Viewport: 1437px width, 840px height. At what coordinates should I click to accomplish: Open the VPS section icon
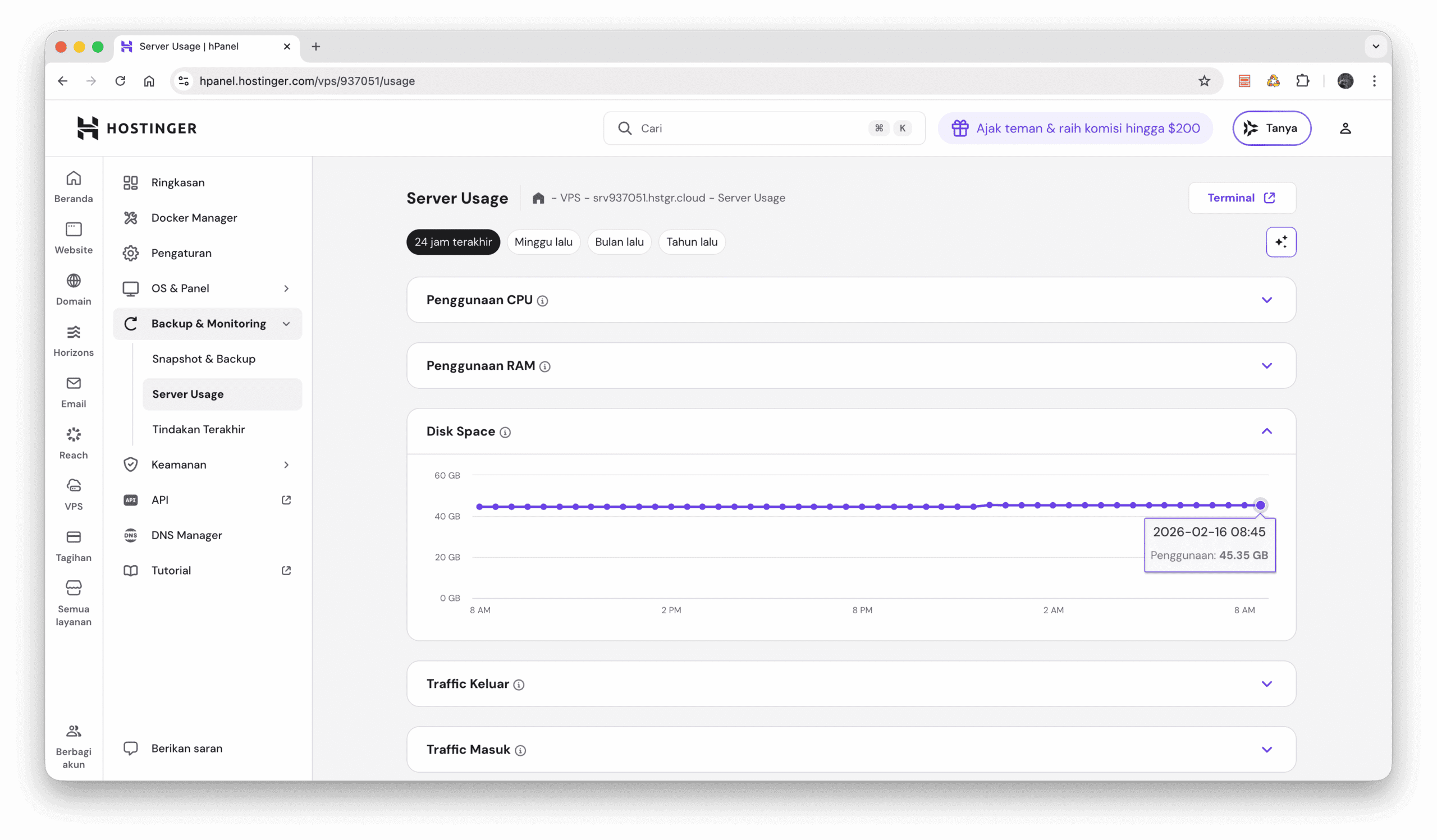[x=73, y=485]
